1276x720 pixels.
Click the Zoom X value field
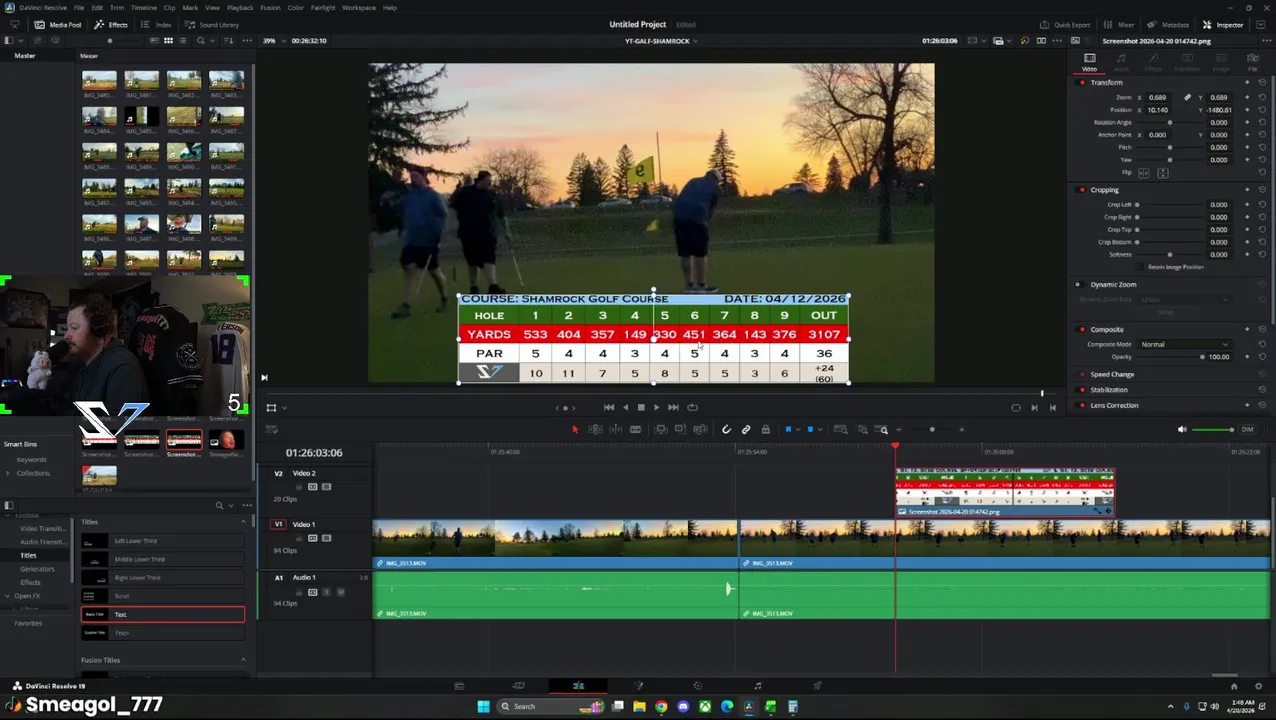[1158, 97]
